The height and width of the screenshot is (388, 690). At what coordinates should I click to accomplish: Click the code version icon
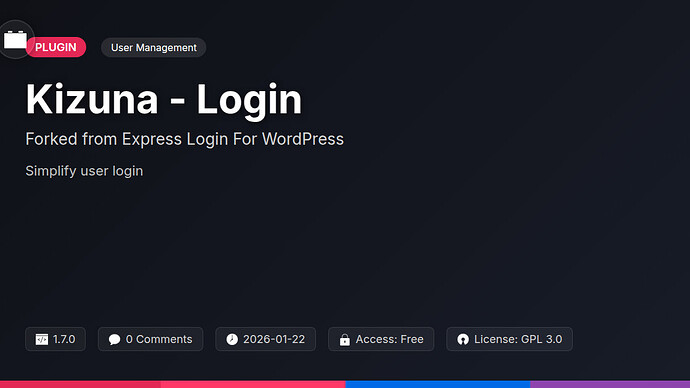coord(42,339)
